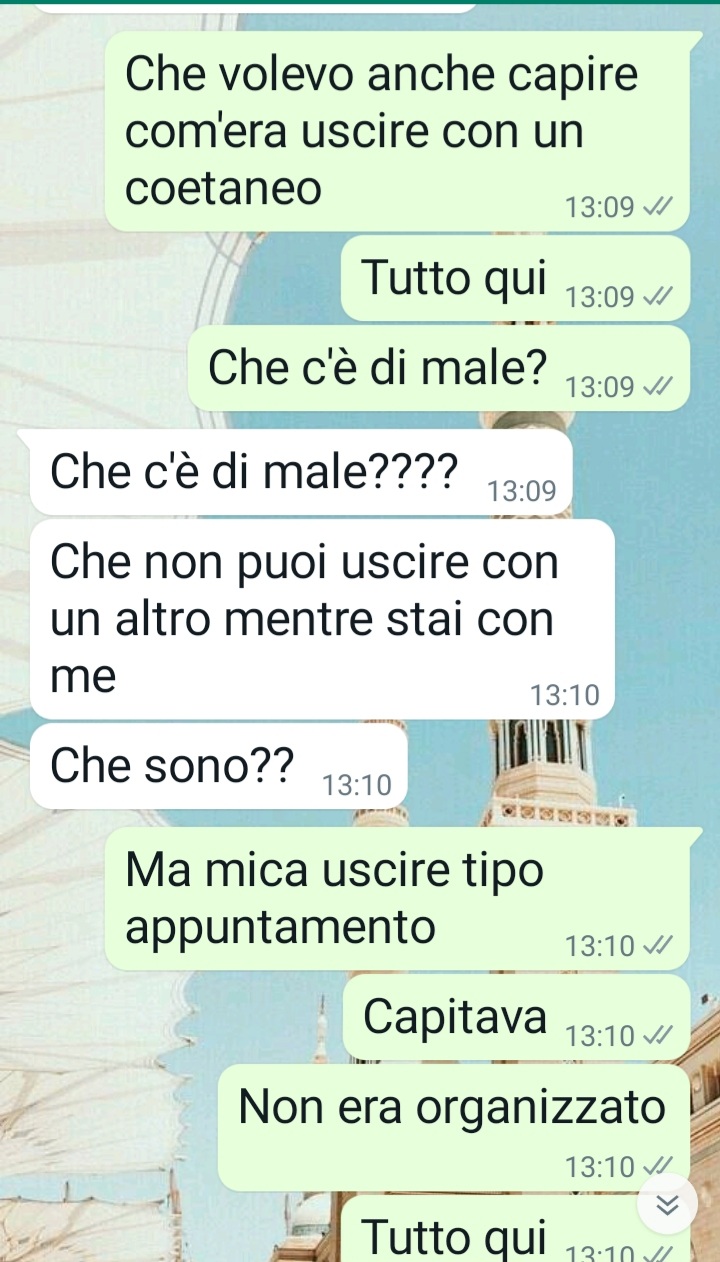Tap the partially visible 'Tutto qui' message at bottom
This screenshot has width=720, height=1262.
point(516,1229)
